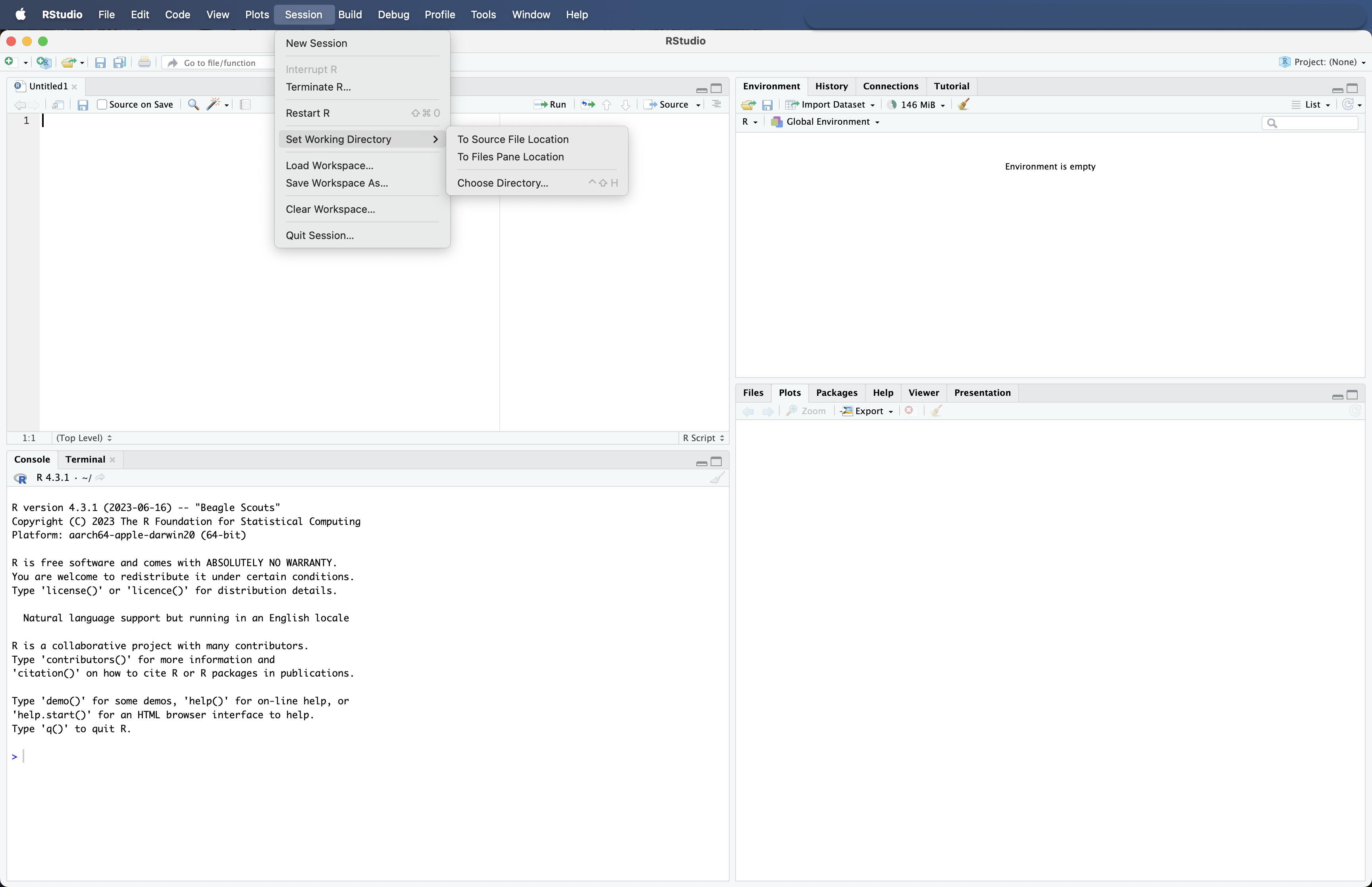1372x887 pixels.
Task: Click the Show document outline icon
Action: pos(716,104)
